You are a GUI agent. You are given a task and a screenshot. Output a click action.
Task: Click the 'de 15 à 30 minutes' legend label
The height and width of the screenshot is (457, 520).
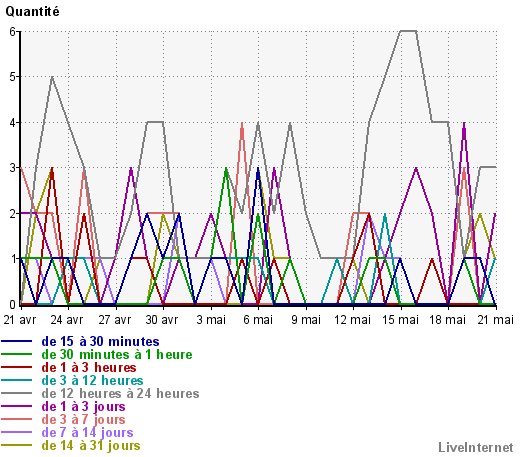100,342
